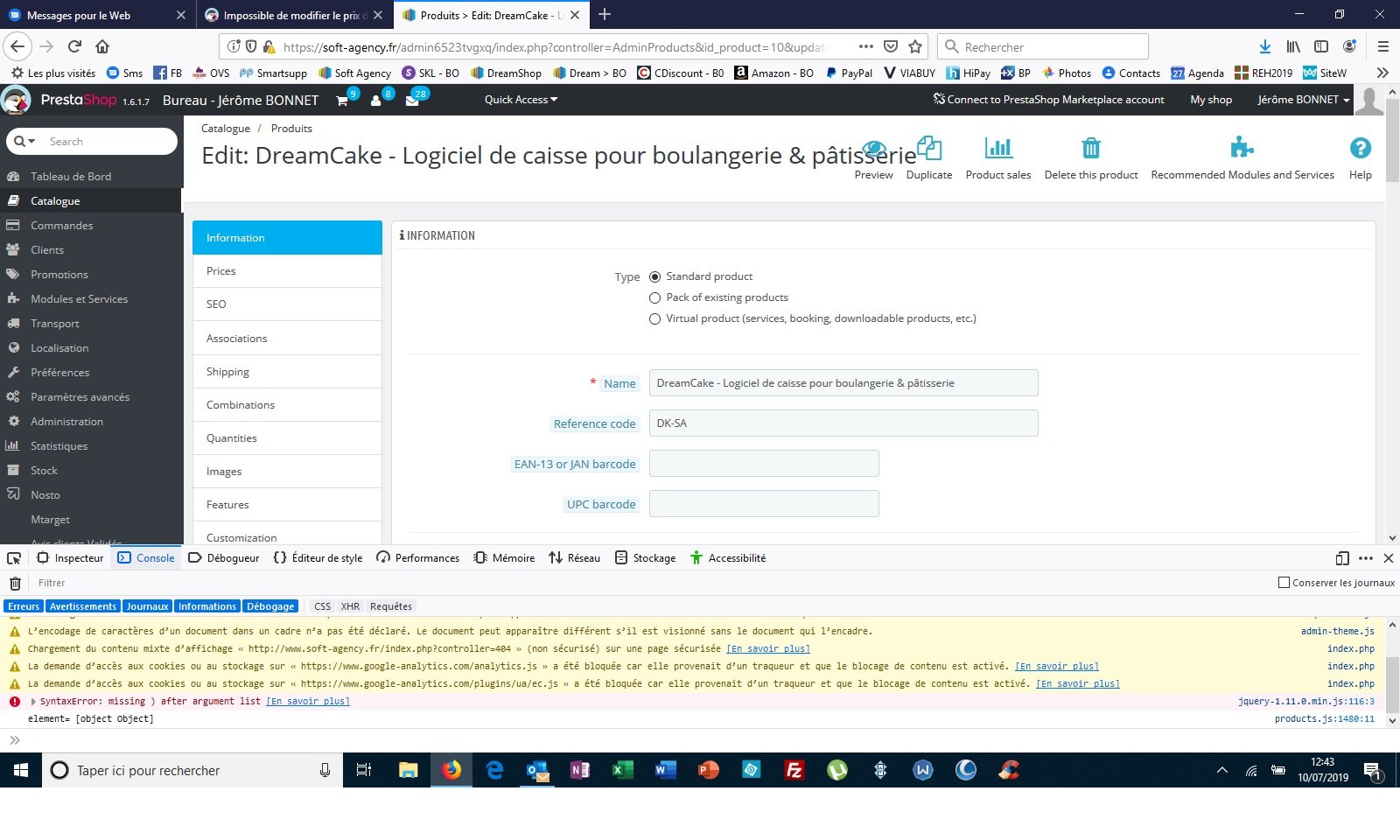Show hidden system tray icons
Image resolution: width=1400 pixels, height=840 pixels.
(x=1222, y=770)
